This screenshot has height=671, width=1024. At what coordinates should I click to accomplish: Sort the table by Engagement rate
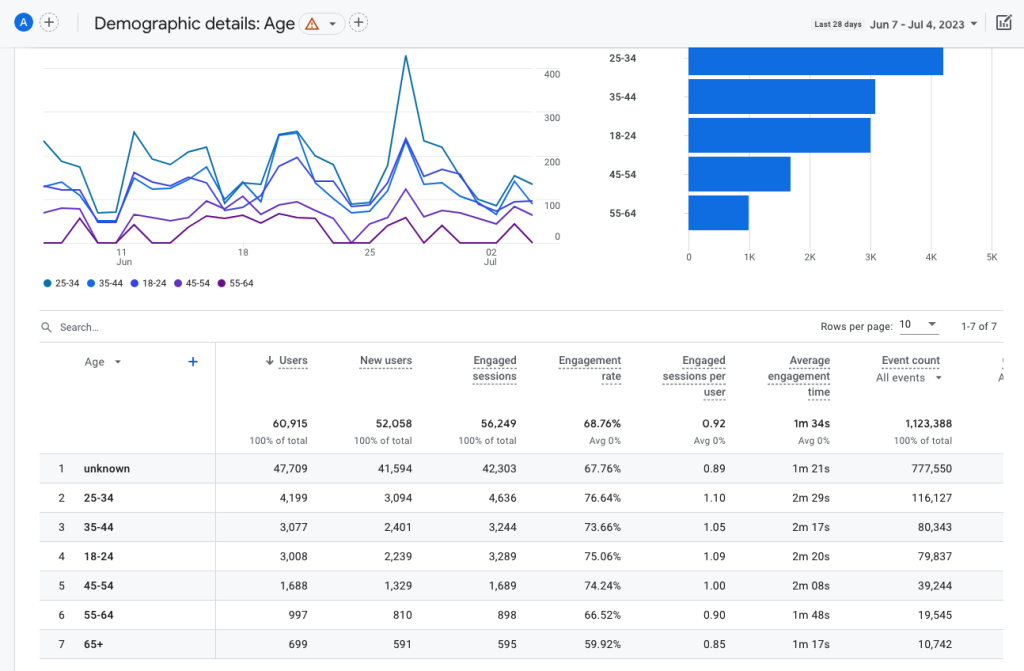[x=590, y=365]
